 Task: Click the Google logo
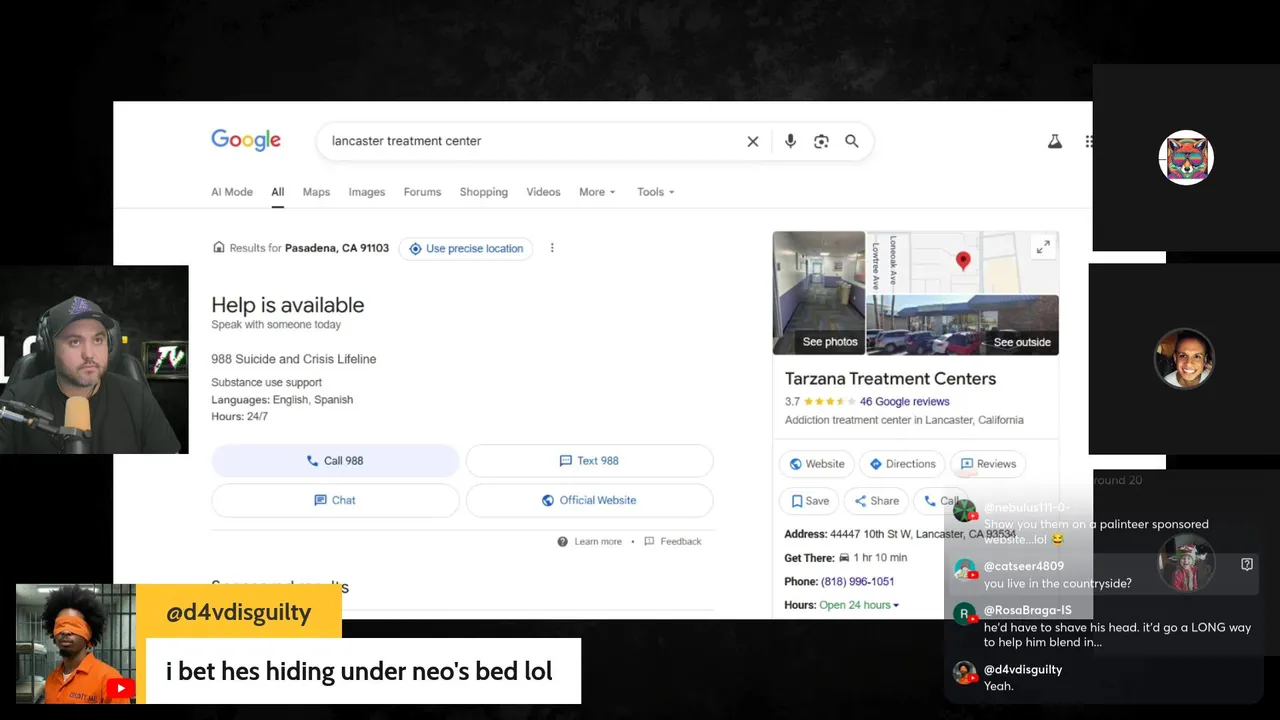246,140
